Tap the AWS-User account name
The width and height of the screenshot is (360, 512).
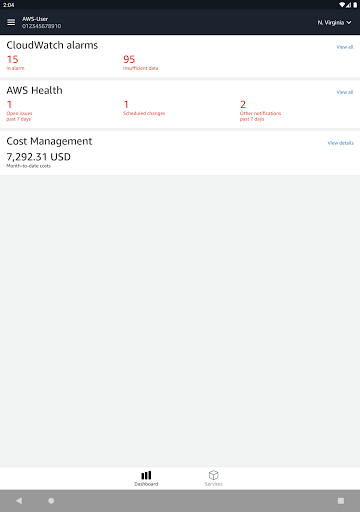[35, 19]
